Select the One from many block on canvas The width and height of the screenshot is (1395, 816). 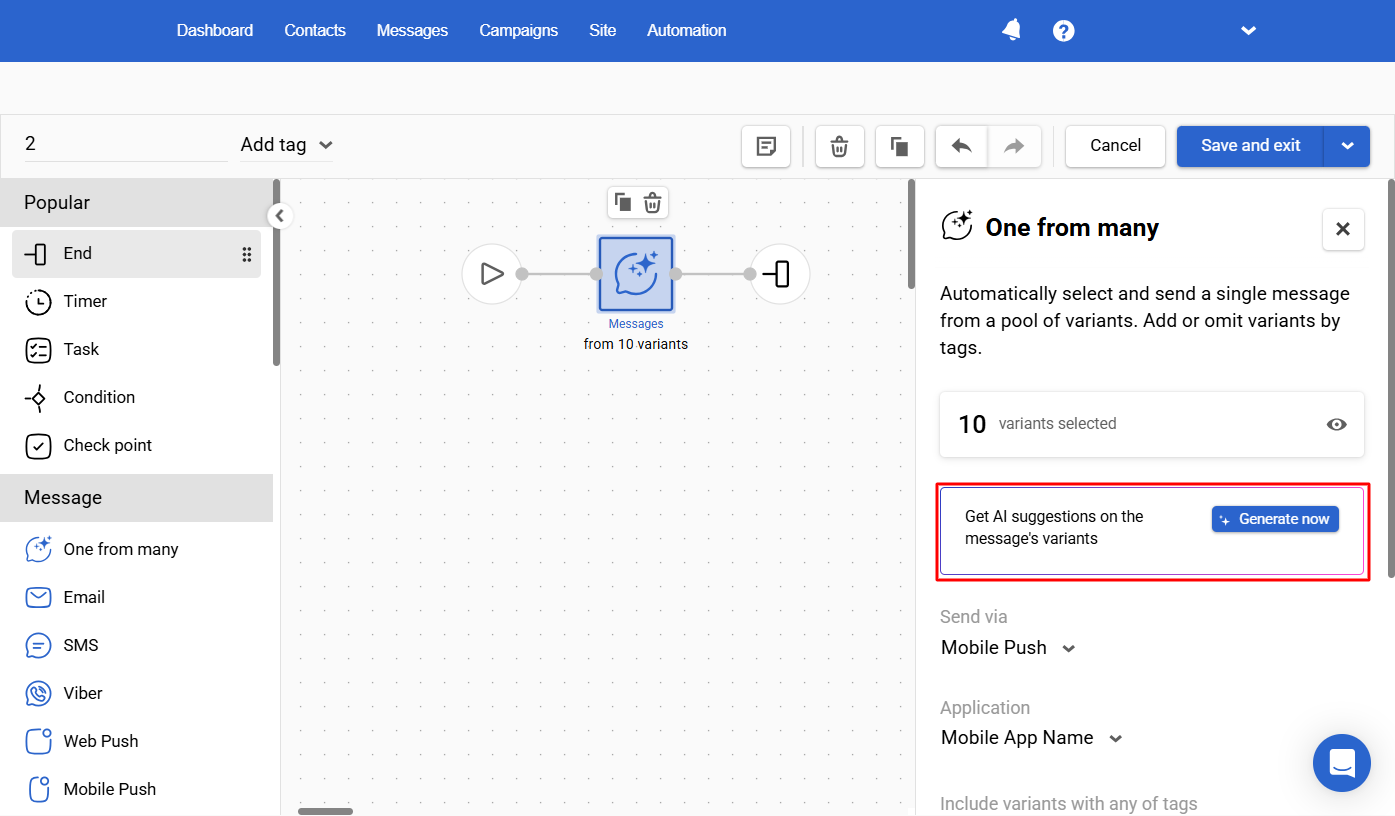tap(636, 274)
